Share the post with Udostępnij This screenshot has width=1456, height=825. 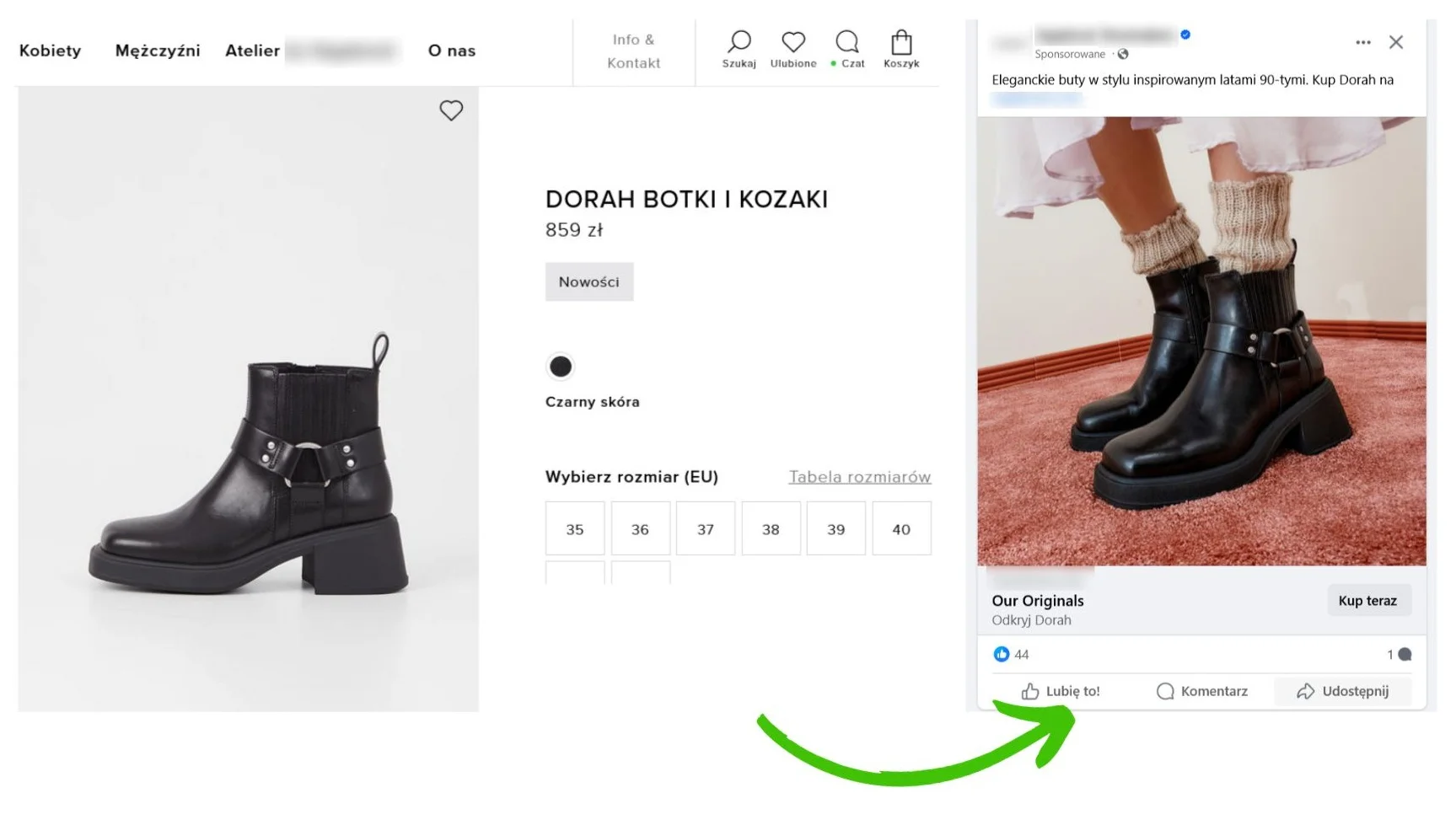[x=1342, y=691]
